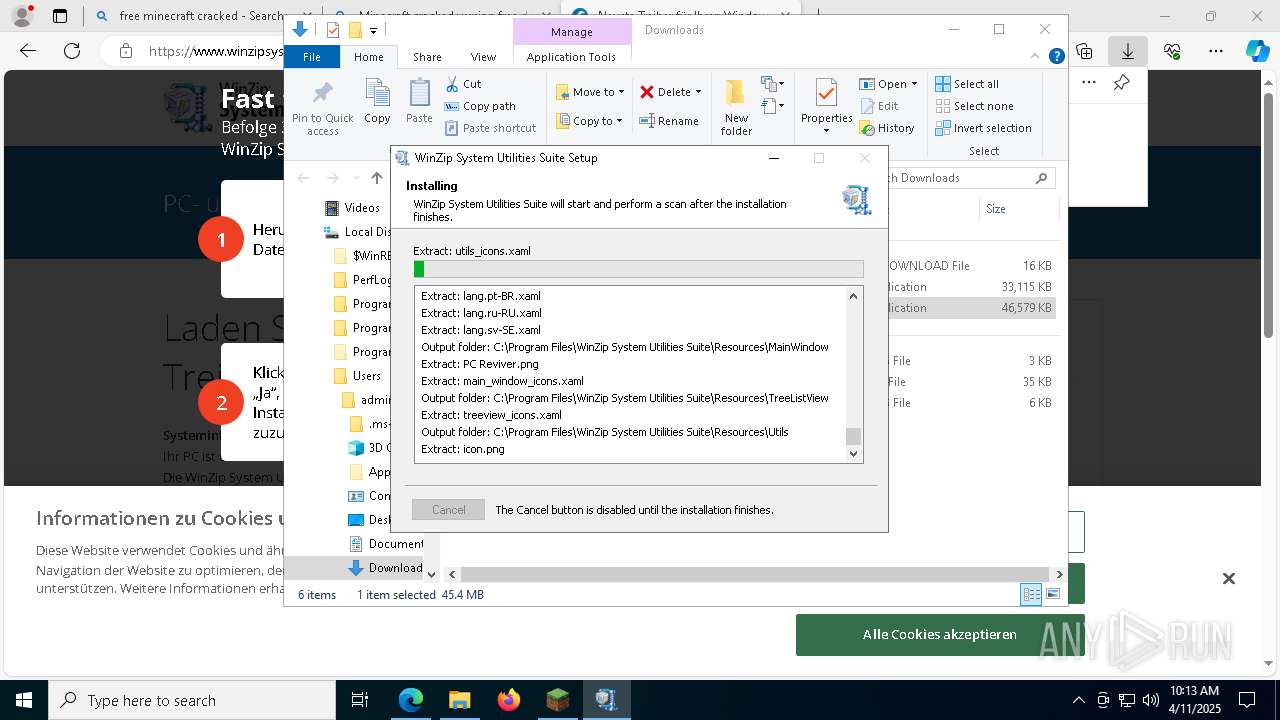The width and height of the screenshot is (1280, 720).
Task: Click the Explorer help icon
Action: [x=1056, y=56]
